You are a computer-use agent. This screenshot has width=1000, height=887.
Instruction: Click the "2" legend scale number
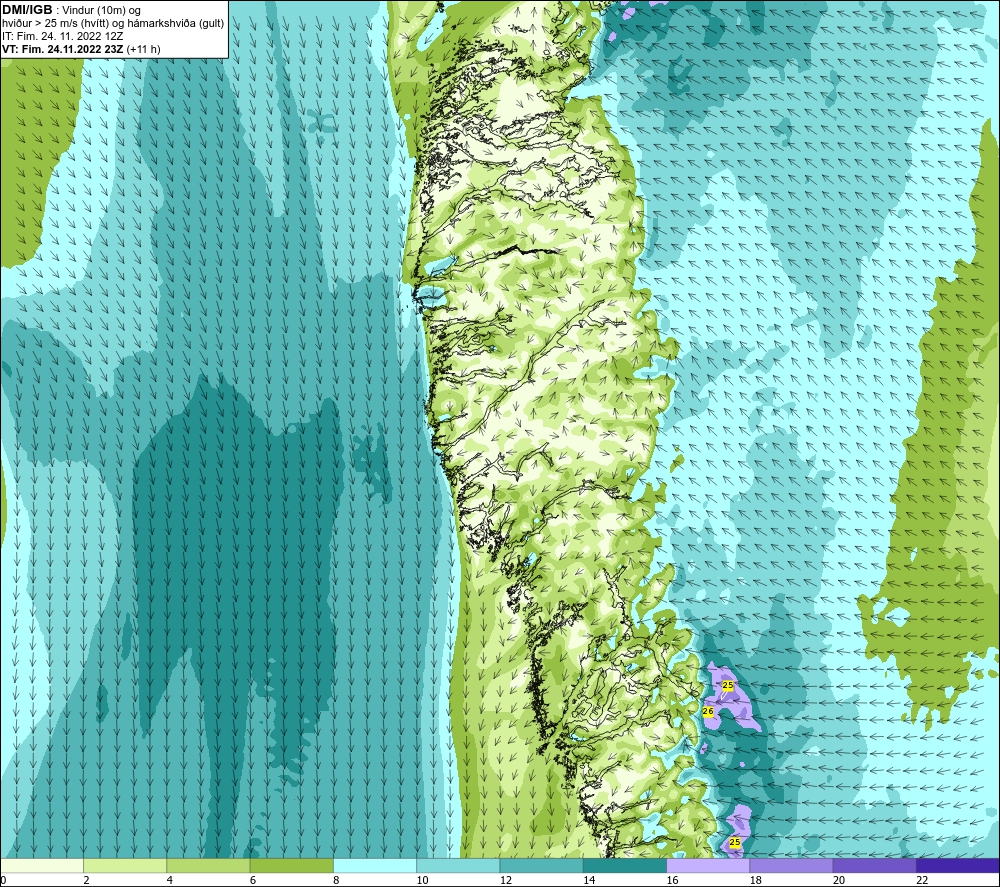pos(86,880)
